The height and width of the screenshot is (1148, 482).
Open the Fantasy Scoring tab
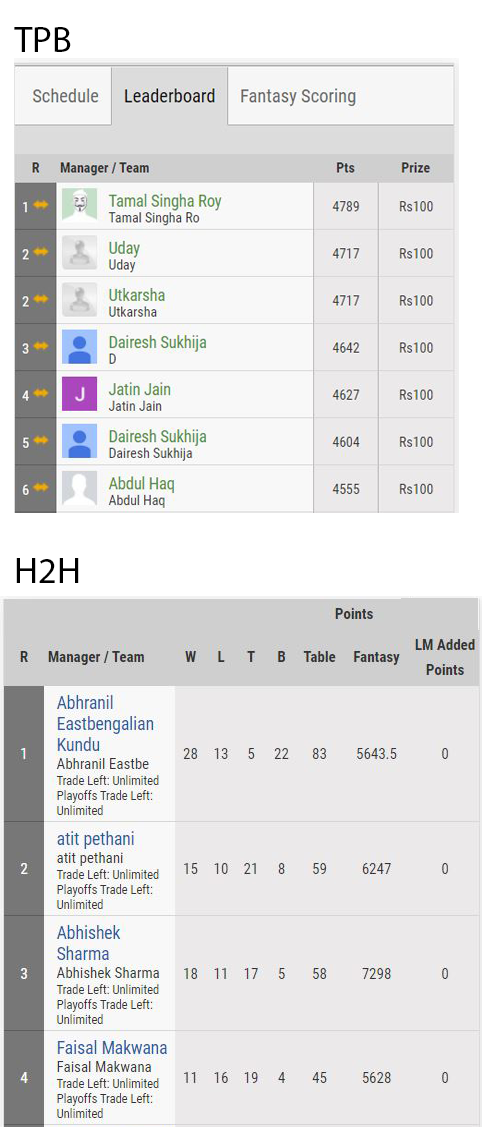[x=298, y=96]
